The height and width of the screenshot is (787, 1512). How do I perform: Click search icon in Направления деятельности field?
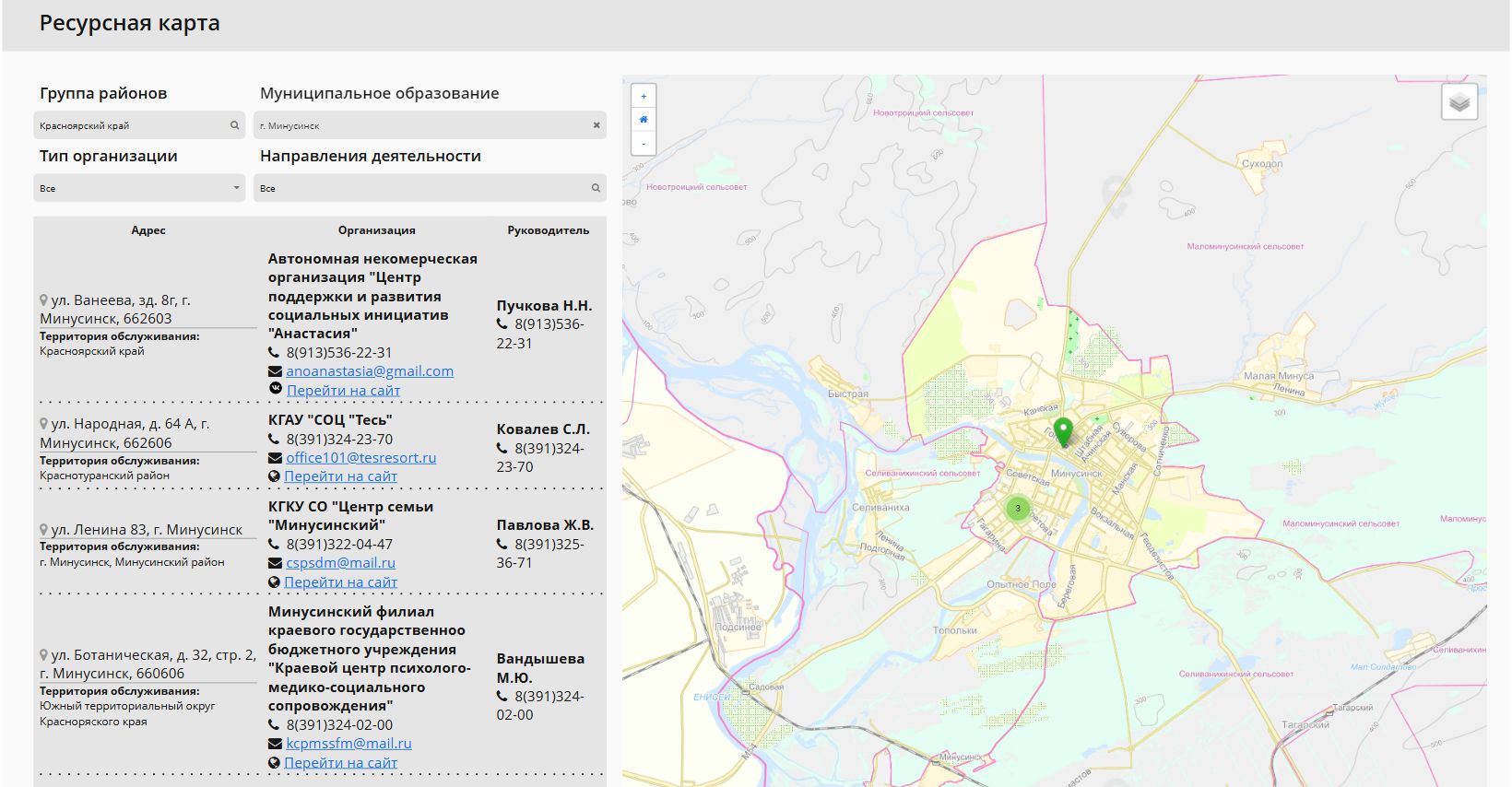596,188
